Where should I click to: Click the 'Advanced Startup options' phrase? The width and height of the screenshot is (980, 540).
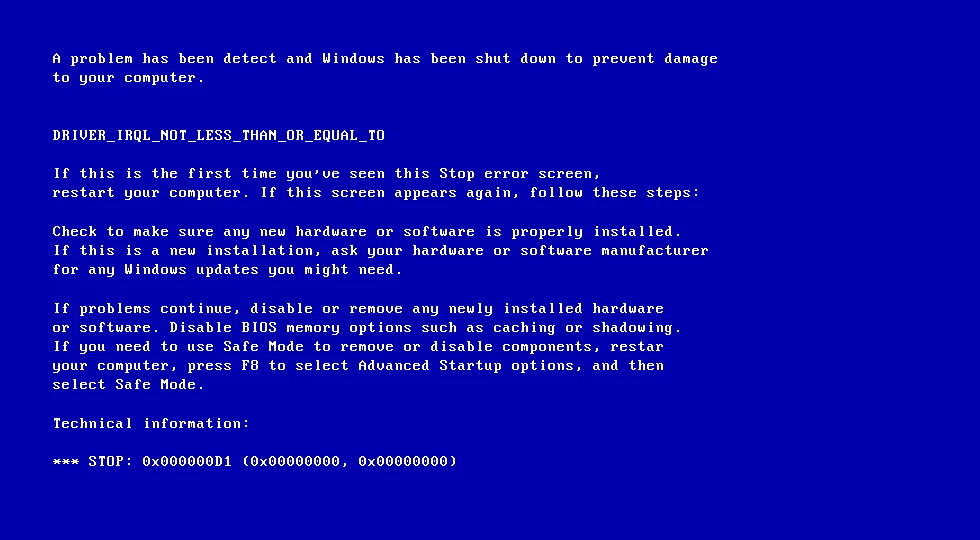click(466, 366)
